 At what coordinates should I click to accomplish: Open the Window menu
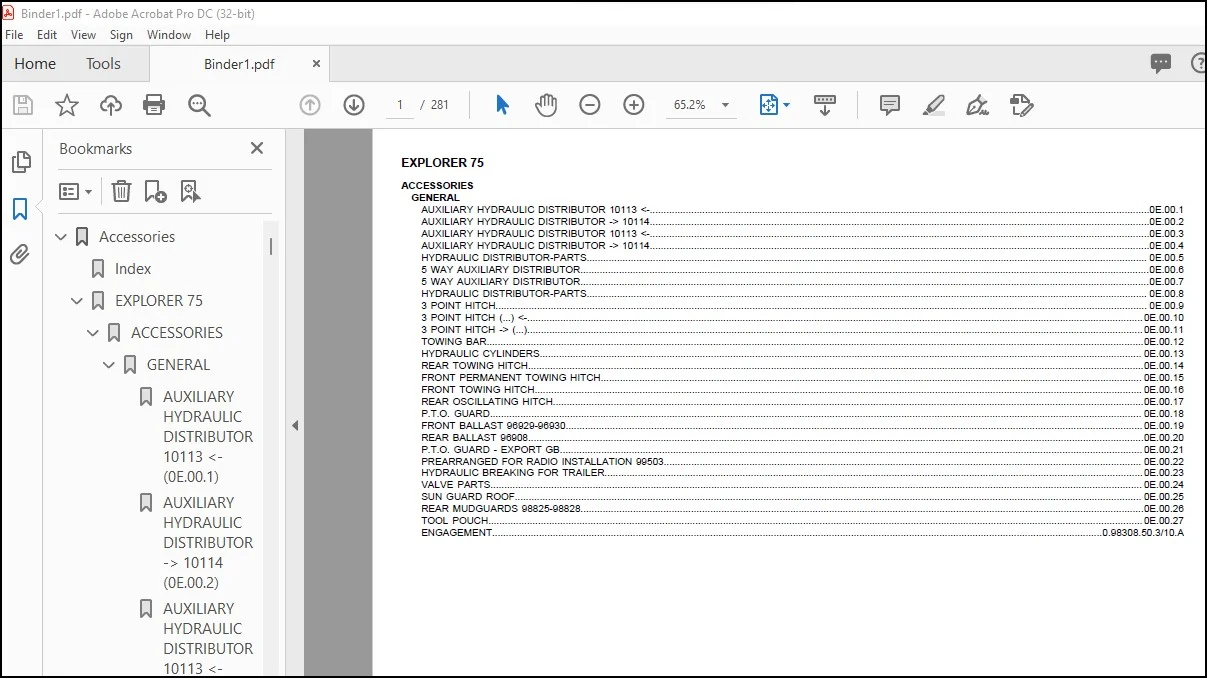[x=169, y=34]
